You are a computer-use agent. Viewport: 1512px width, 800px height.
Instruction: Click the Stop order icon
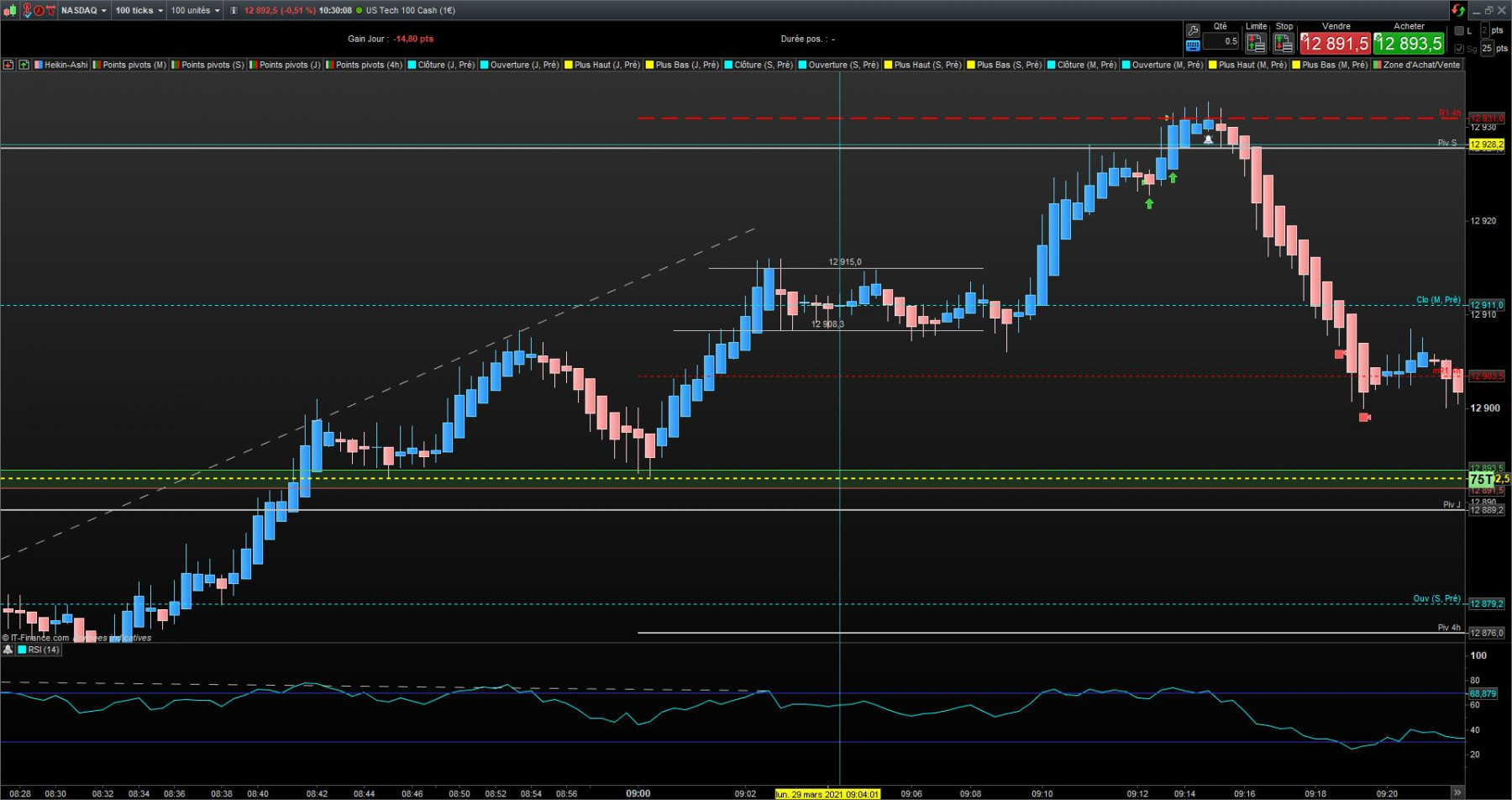1284,42
